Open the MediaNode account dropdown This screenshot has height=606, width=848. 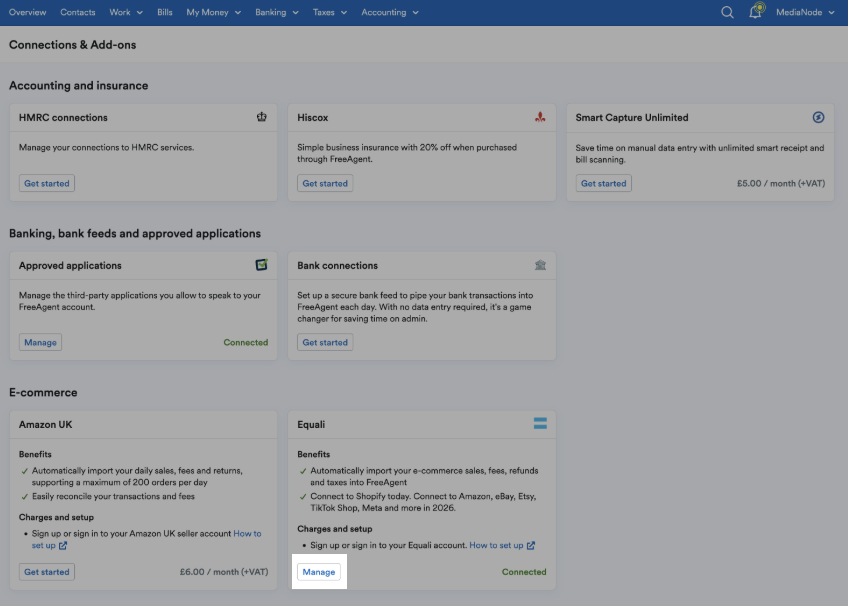coord(805,12)
